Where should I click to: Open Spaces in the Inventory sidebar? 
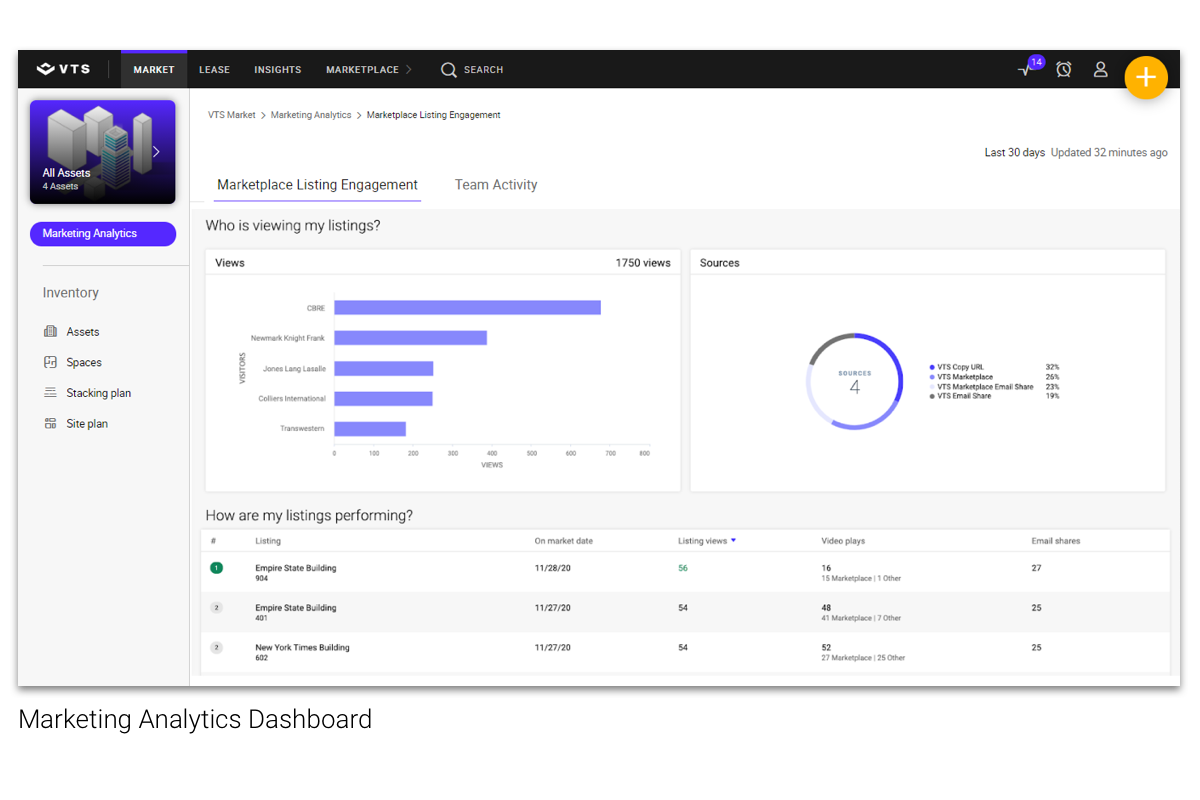tap(84, 363)
